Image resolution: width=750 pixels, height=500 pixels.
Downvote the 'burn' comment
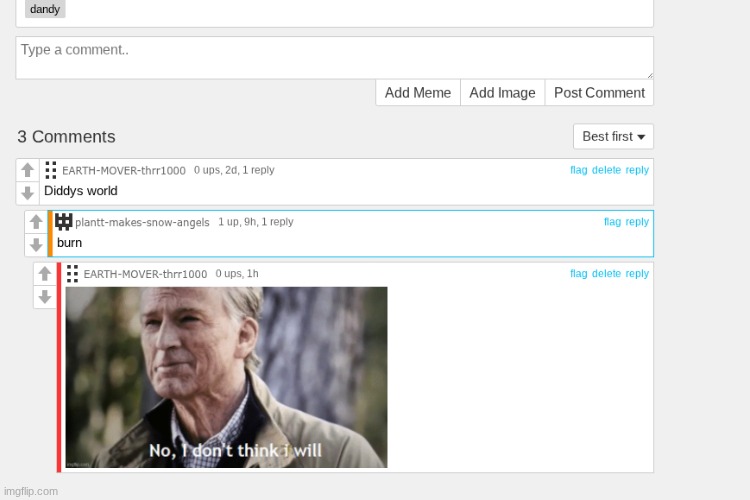click(36, 245)
